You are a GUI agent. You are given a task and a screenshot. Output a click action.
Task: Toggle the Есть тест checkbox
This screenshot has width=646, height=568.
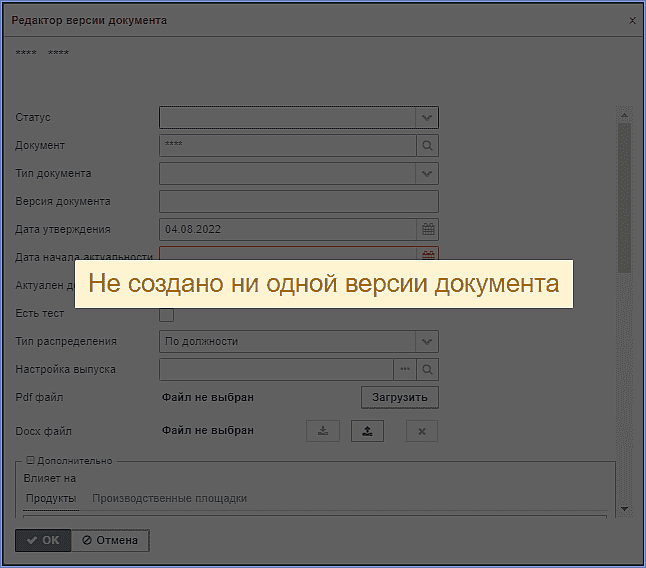[x=166, y=315]
